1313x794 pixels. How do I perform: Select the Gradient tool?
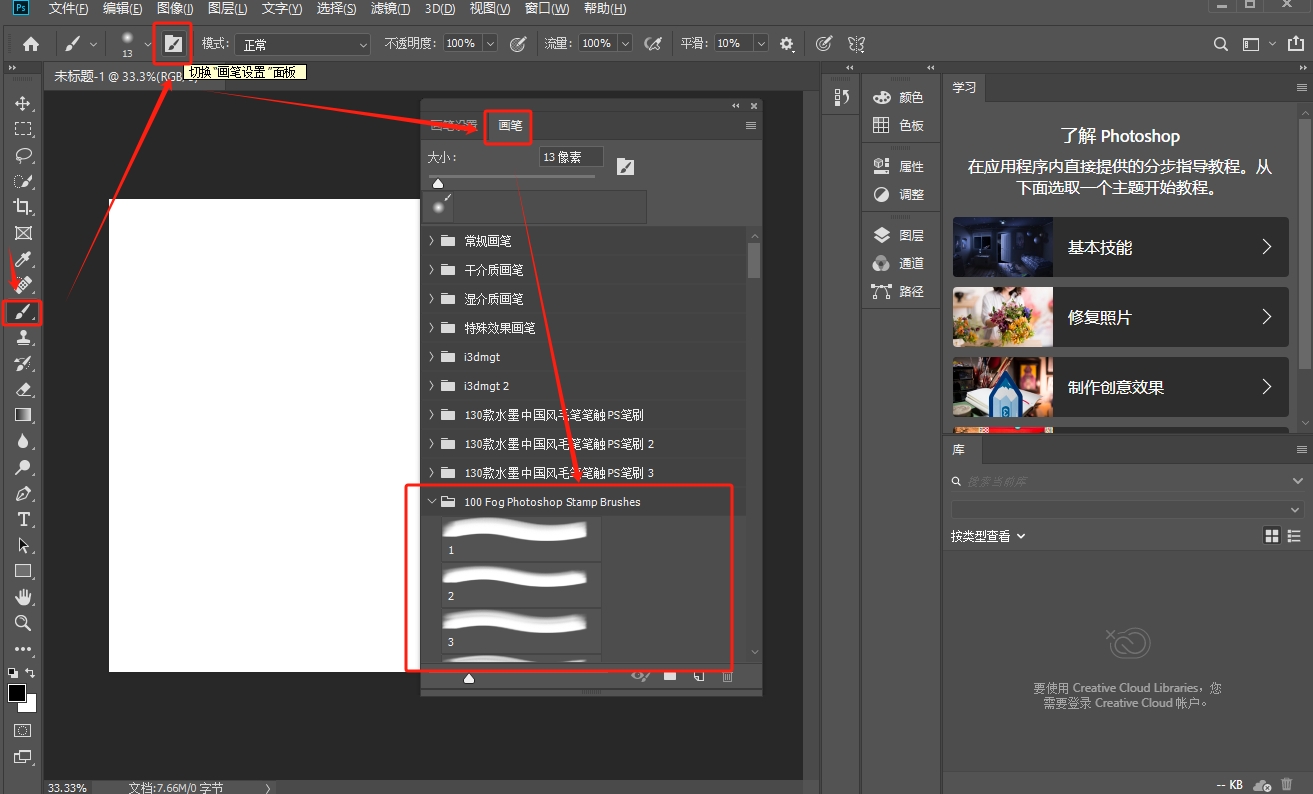pyautogui.click(x=23, y=415)
